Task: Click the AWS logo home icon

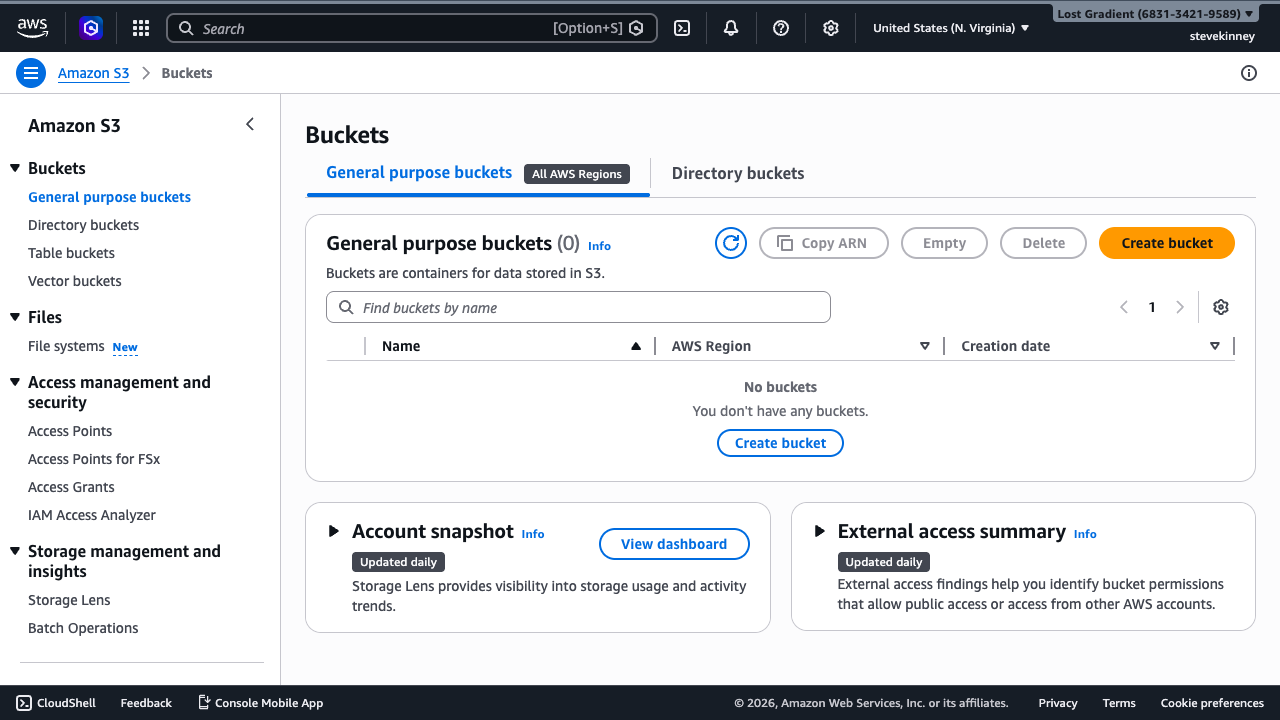Action: coord(32,28)
